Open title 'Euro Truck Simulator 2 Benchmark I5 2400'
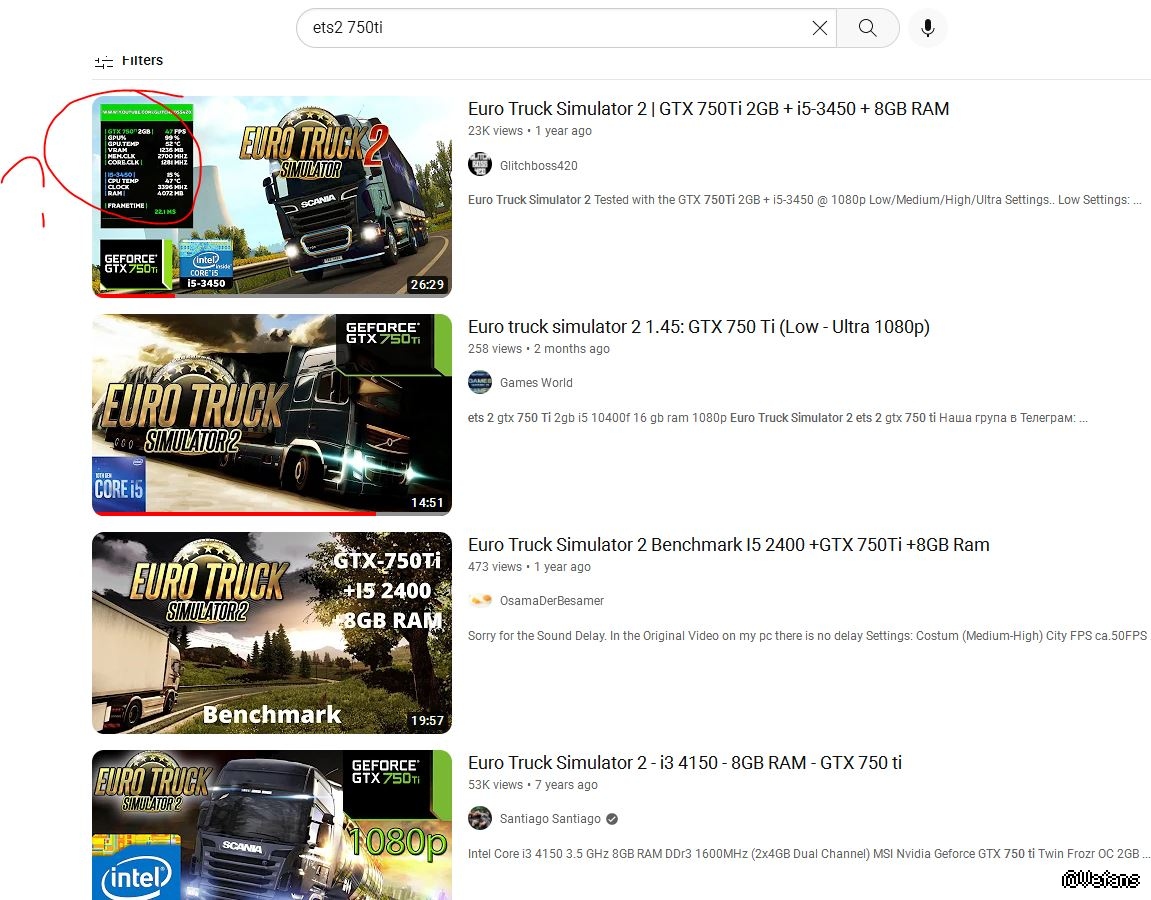Screen dimensions: 1151x900 point(729,545)
